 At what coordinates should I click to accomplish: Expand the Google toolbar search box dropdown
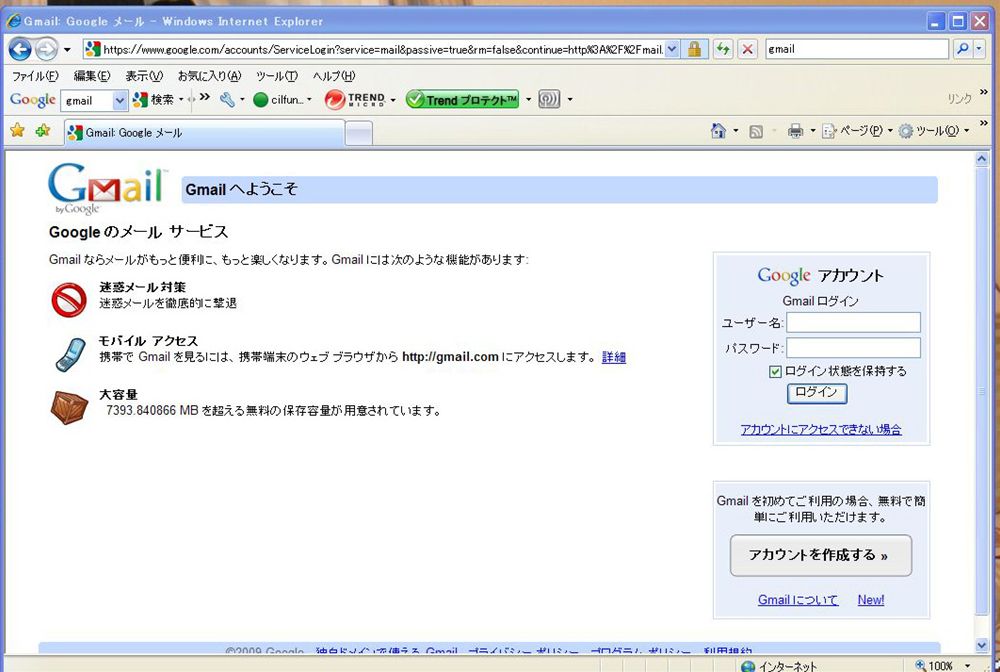[x=120, y=100]
